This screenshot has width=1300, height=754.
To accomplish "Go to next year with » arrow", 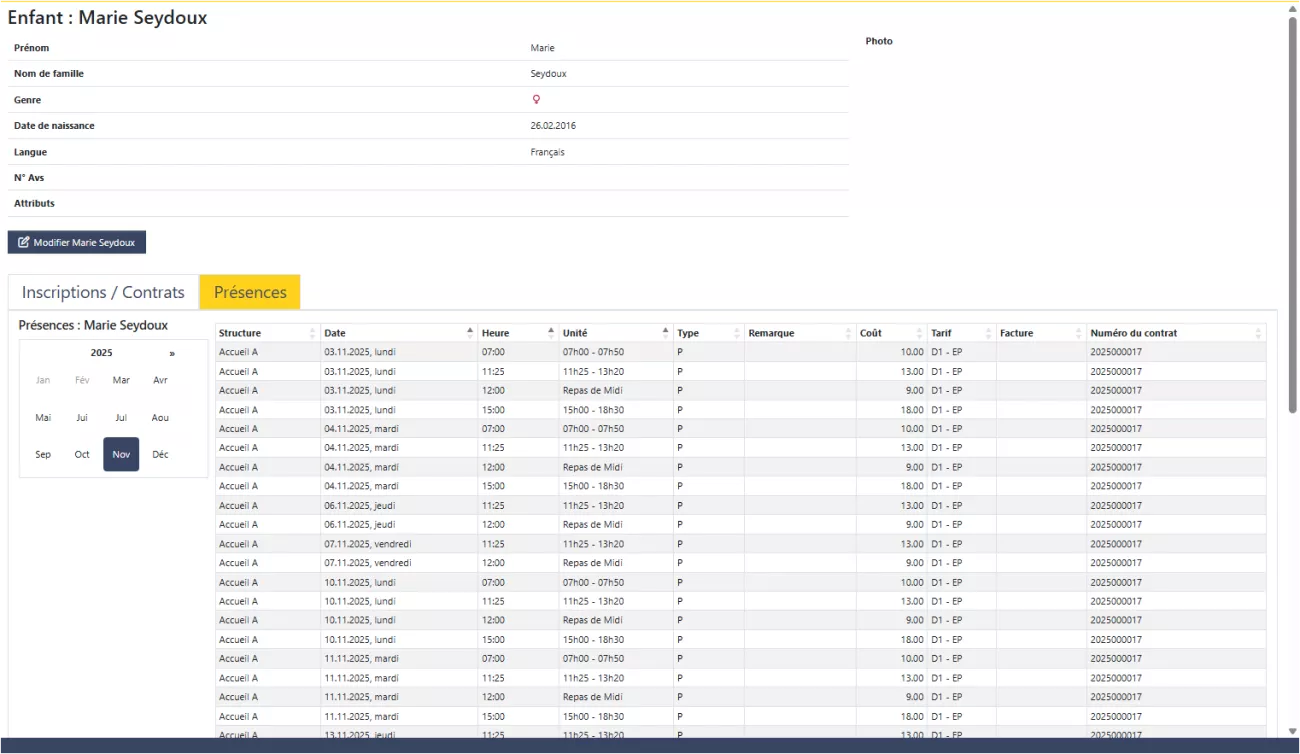I will tap(172, 353).
